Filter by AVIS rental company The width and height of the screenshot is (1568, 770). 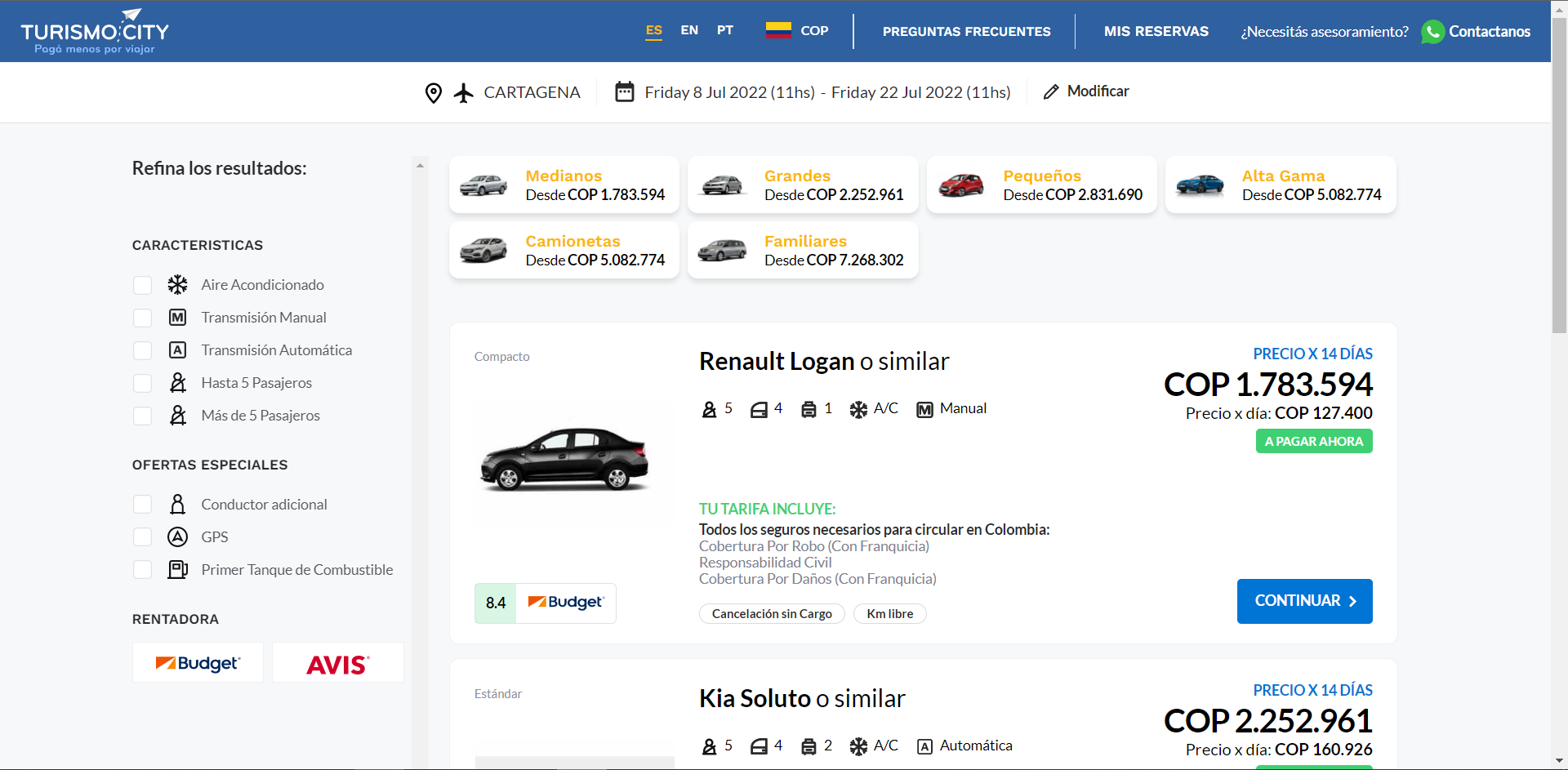(338, 662)
